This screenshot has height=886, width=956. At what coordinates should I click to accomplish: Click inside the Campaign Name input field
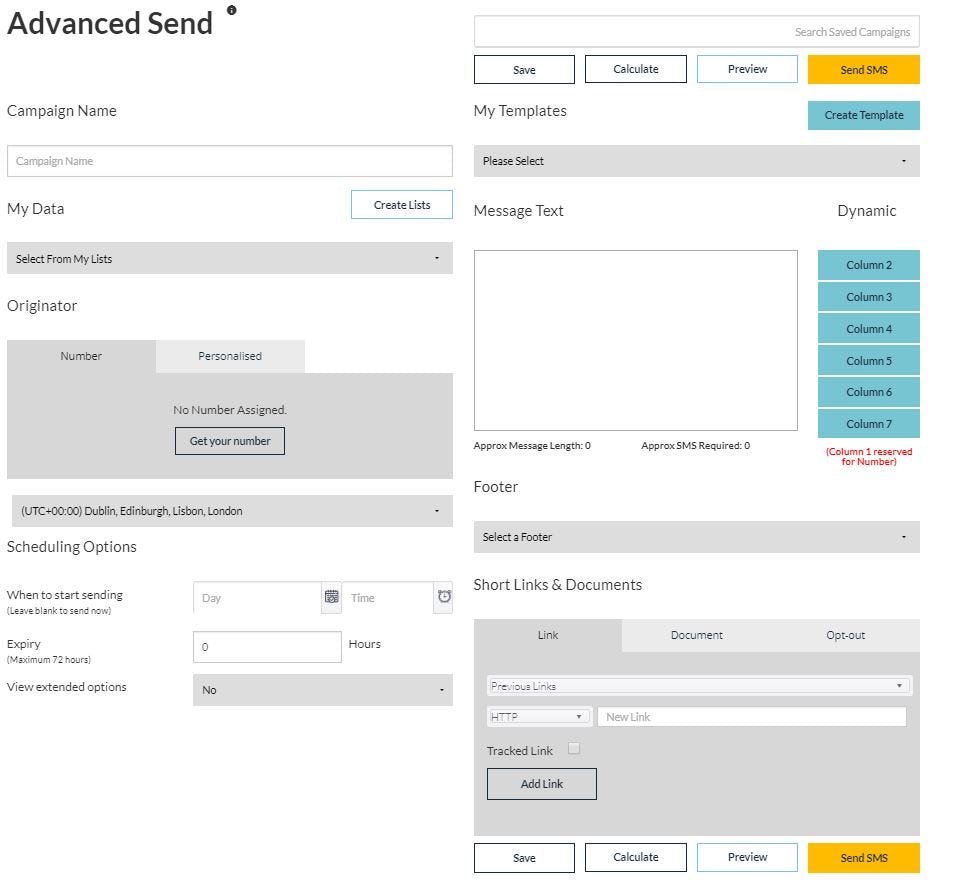(x=230, y=161)
